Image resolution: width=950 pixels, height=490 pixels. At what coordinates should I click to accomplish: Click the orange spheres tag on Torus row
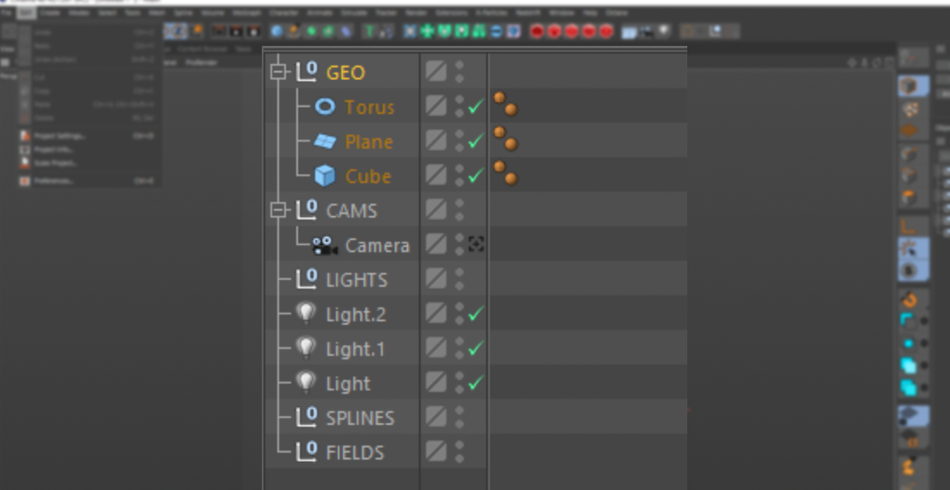coord(505,104)
